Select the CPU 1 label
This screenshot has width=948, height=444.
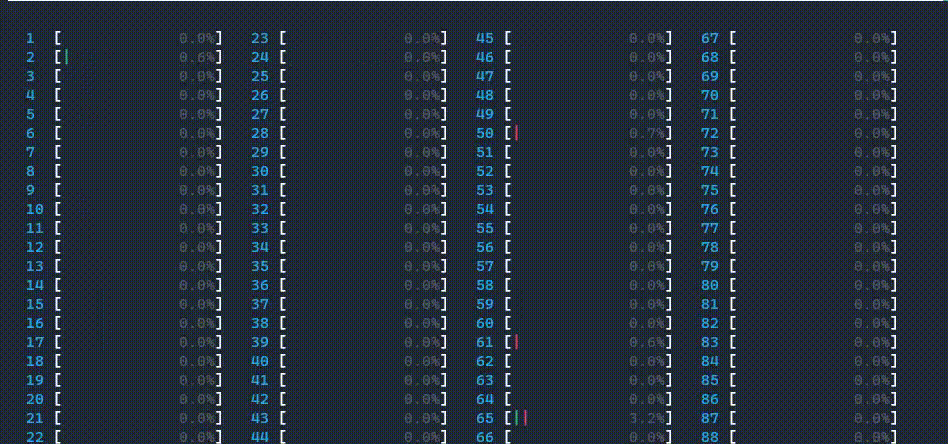(31, 38)
